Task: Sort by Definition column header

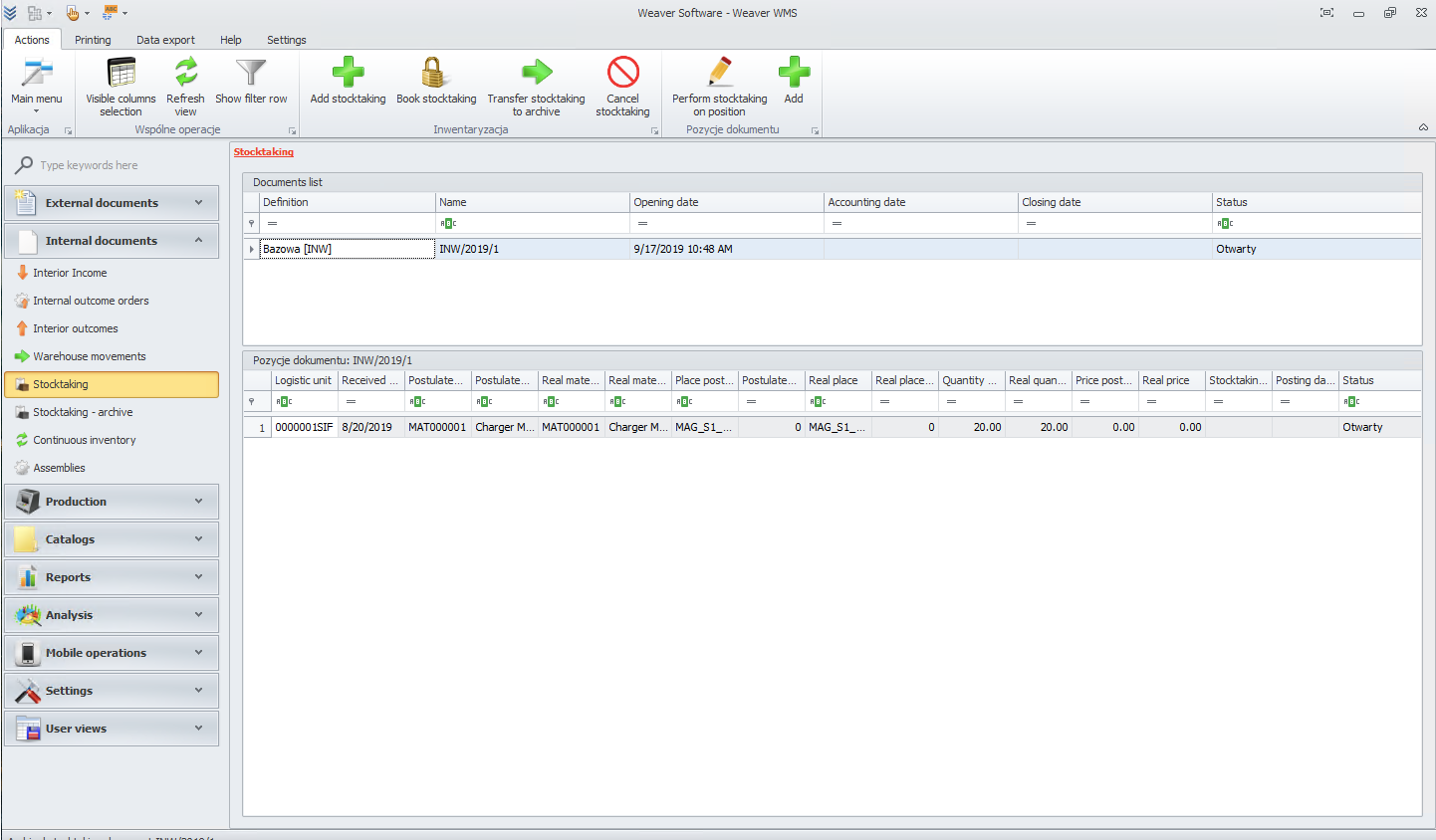Action: [347, 202]
